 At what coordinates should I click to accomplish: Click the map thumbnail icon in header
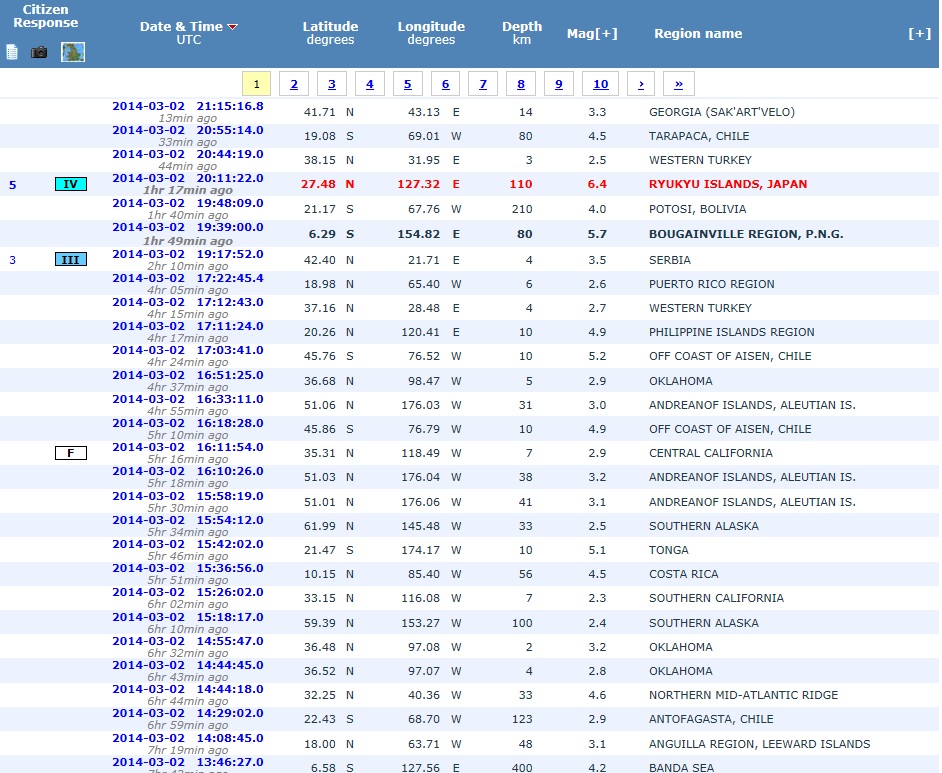coord(73,52)
